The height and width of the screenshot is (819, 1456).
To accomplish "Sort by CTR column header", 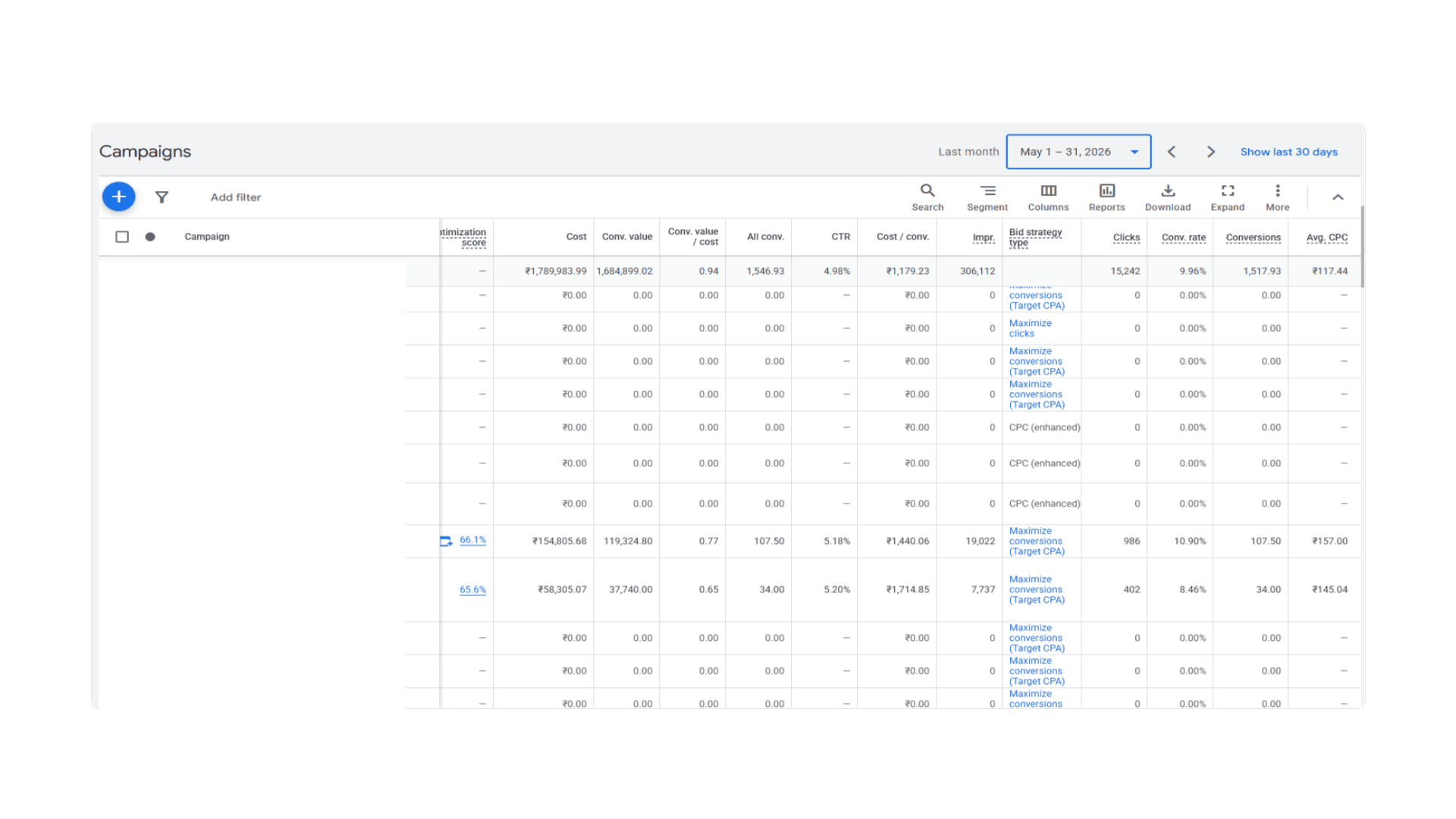I will 840,237.
